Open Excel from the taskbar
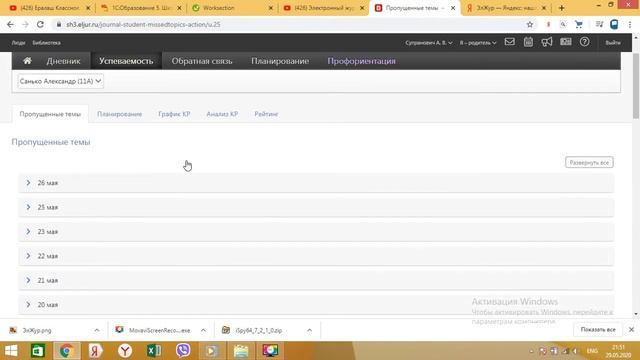The width and height of the screenshot is (640, 360). point(154,351)
